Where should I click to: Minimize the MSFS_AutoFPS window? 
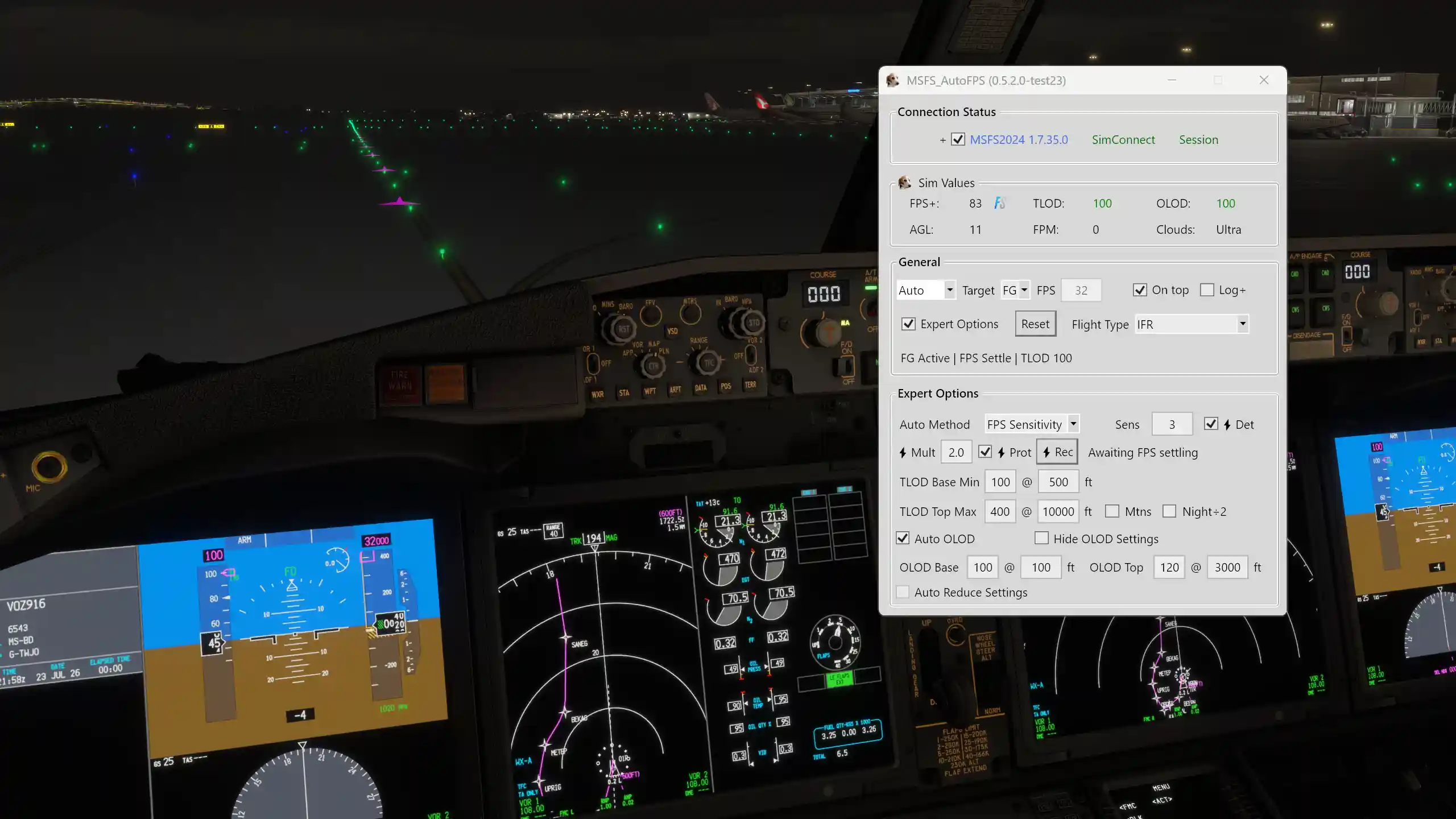coord(1172,80)
